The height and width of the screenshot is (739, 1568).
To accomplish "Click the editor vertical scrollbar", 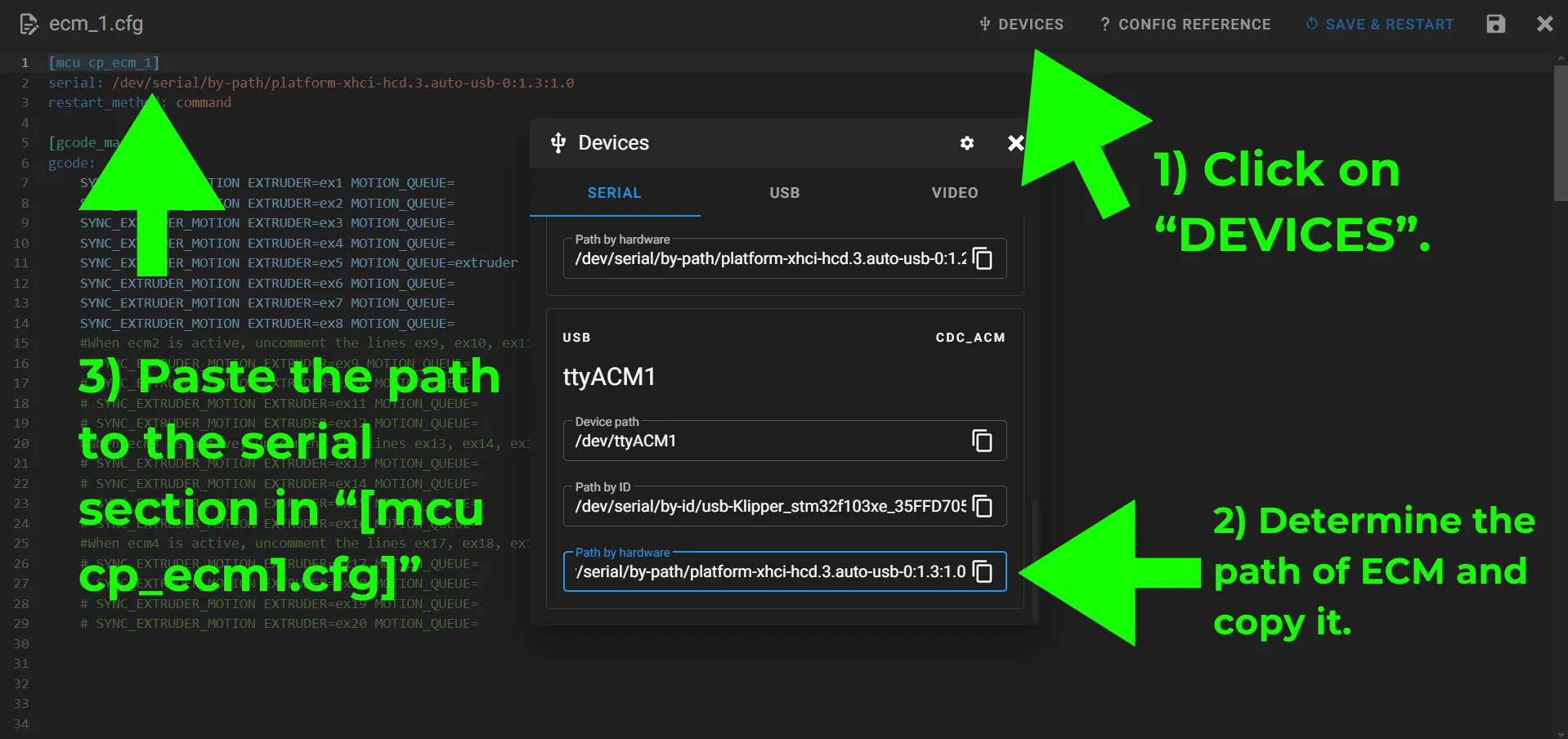I will (x=1560, y=133).
